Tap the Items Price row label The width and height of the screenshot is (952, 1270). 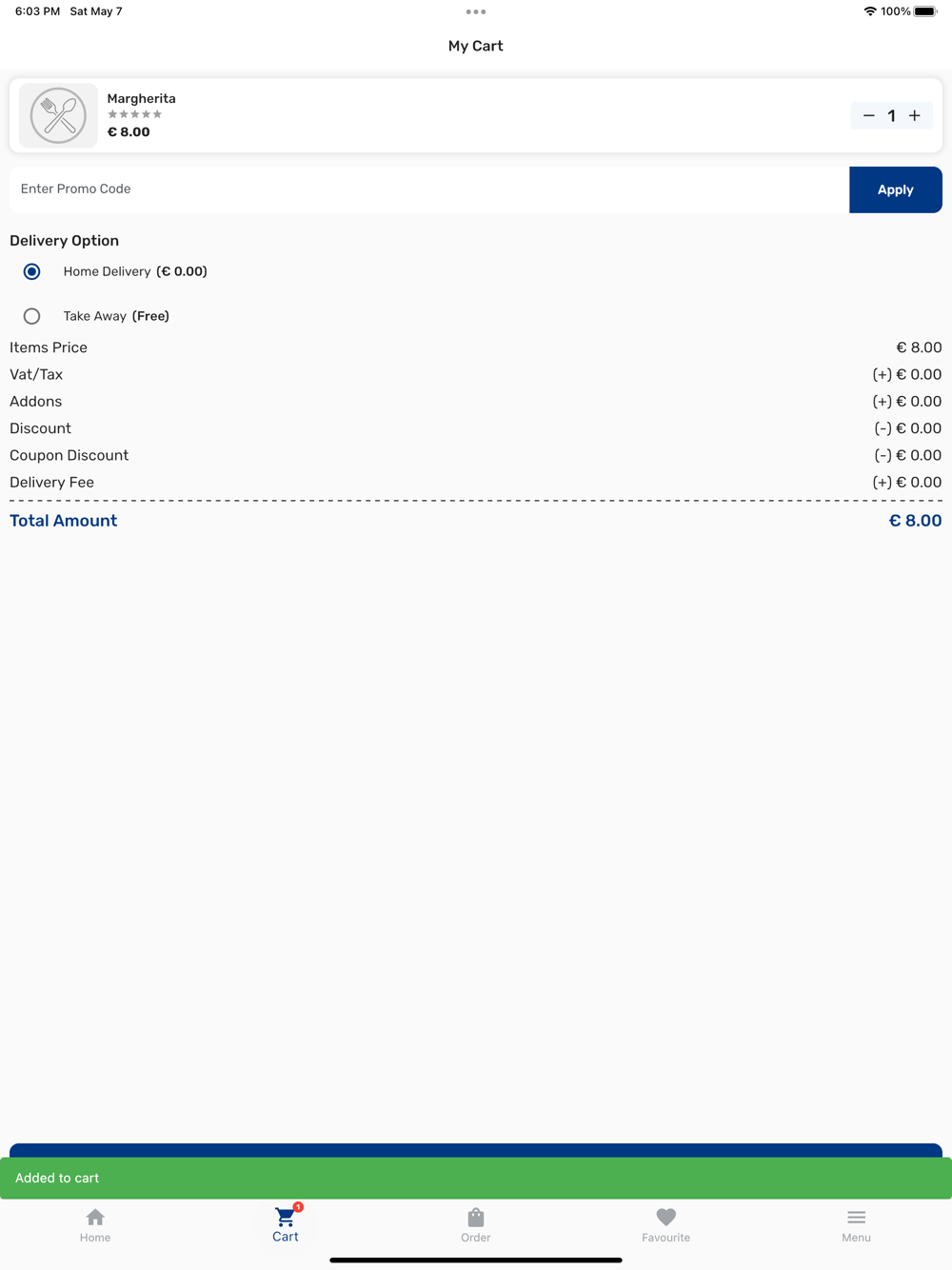pyautogui.click(x=49, y=347)
